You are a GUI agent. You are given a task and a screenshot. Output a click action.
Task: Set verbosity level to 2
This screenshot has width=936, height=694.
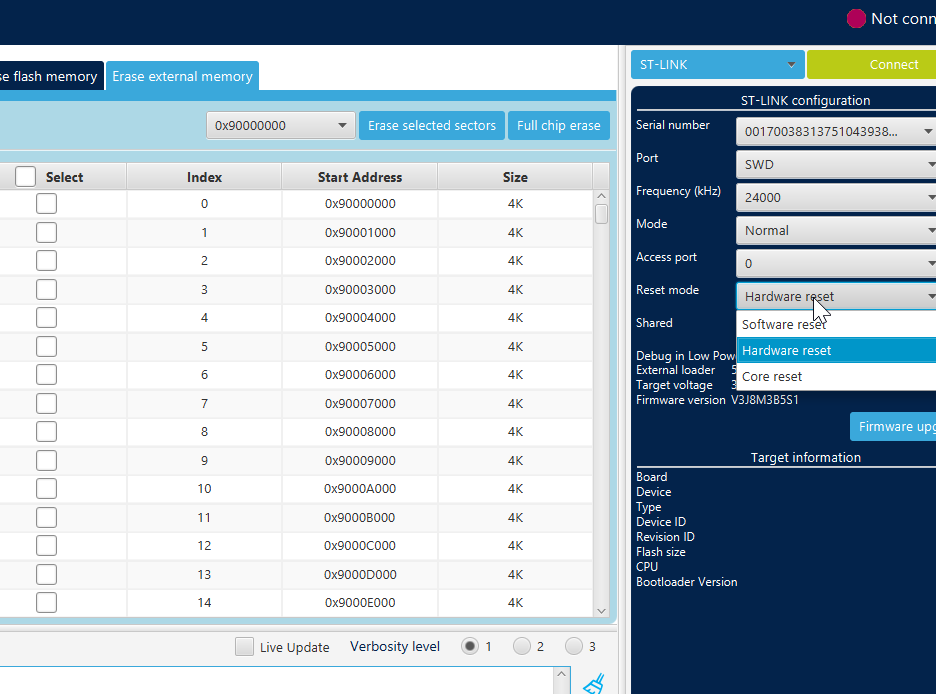pyautogui.click(x=522, y=646)
